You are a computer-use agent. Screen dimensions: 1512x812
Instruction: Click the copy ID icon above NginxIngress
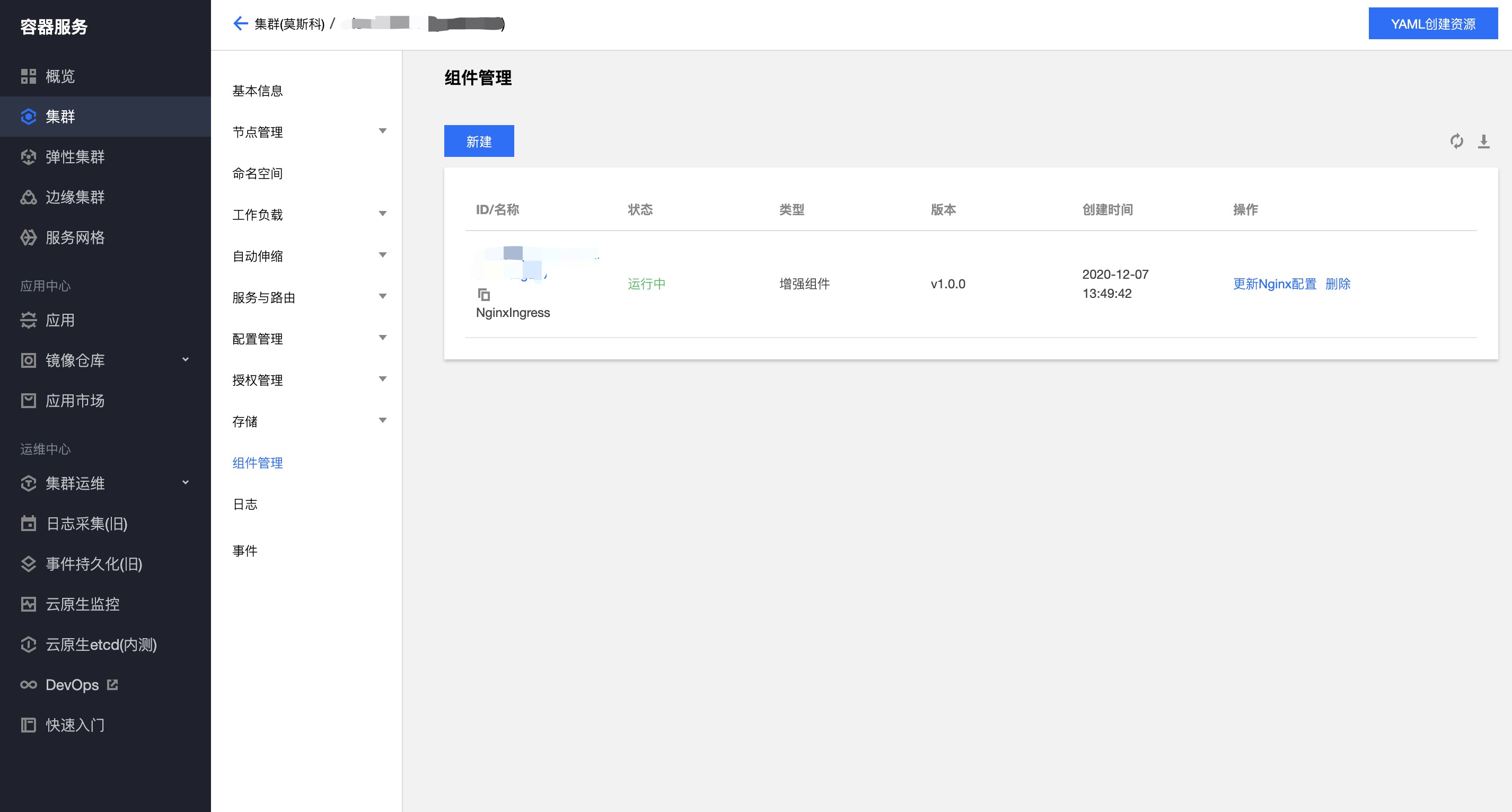point(484,295)
